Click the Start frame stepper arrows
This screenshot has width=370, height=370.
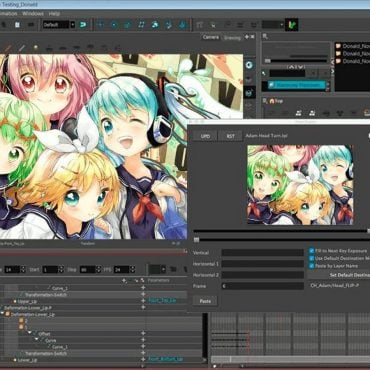61,269
